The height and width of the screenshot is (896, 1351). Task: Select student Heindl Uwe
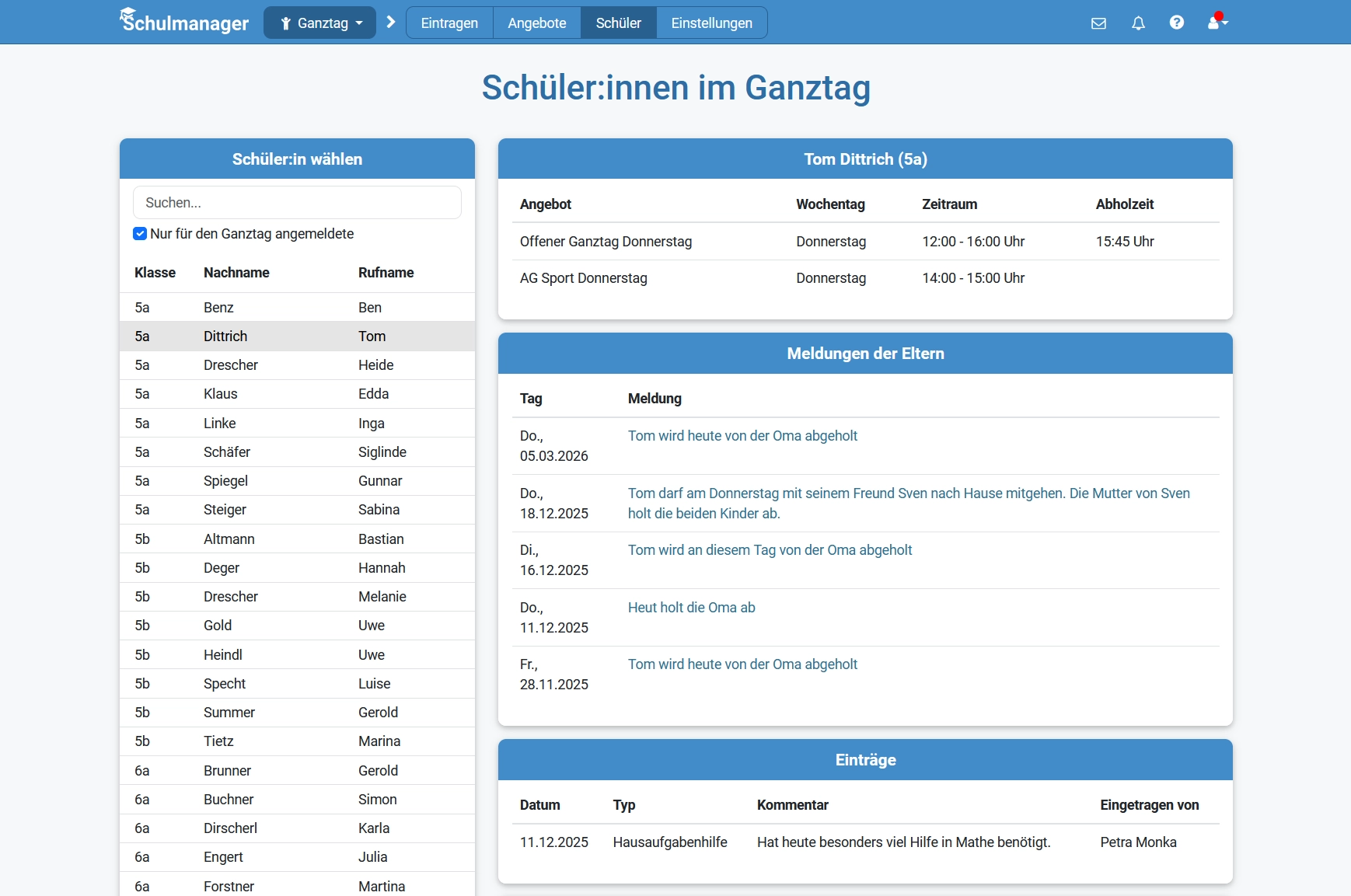pyautogui.click(x=297, y=654)
